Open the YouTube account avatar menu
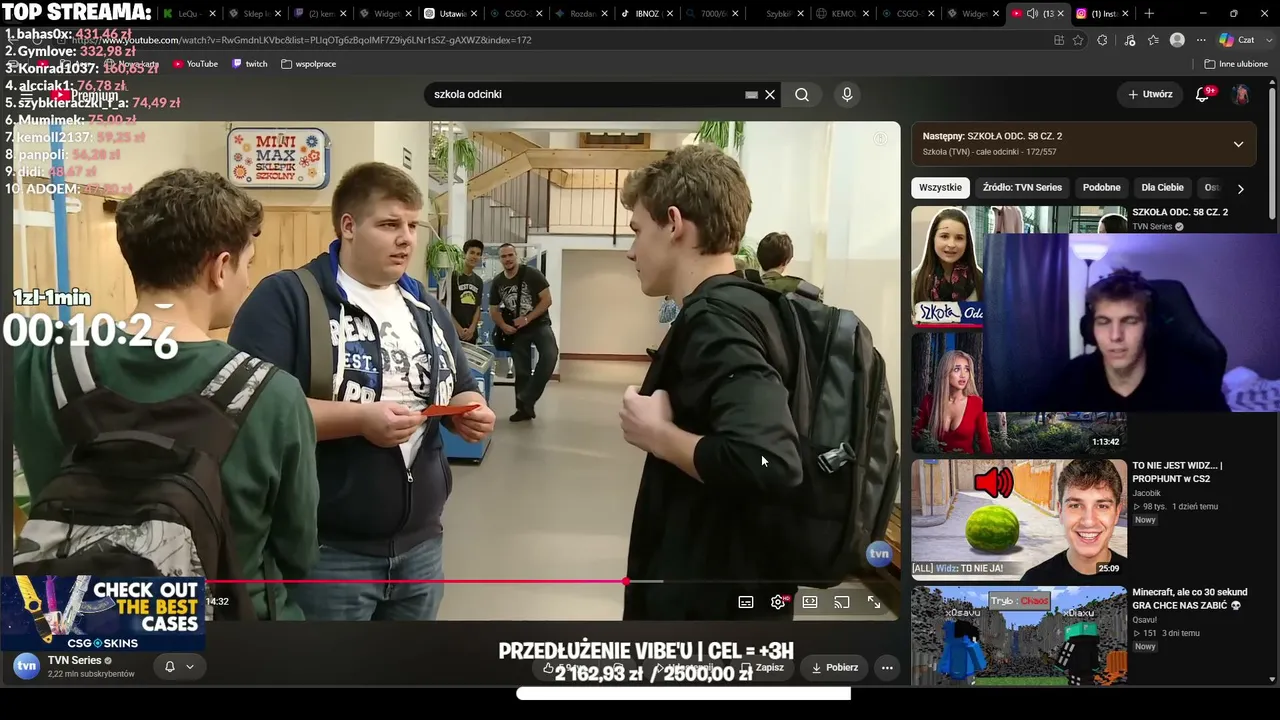 (x=1241, y=94)
